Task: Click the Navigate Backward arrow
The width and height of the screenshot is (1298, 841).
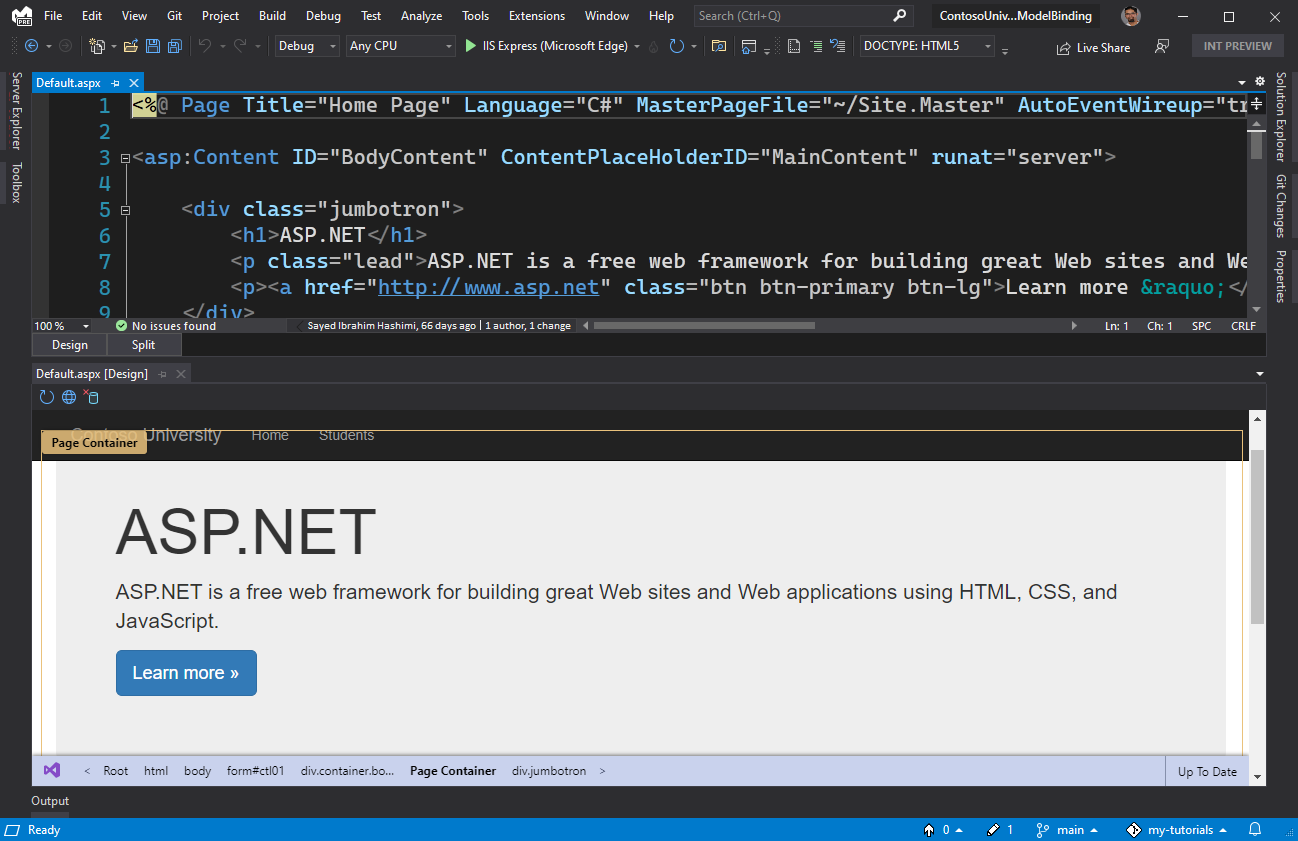Action: [33, 46]
